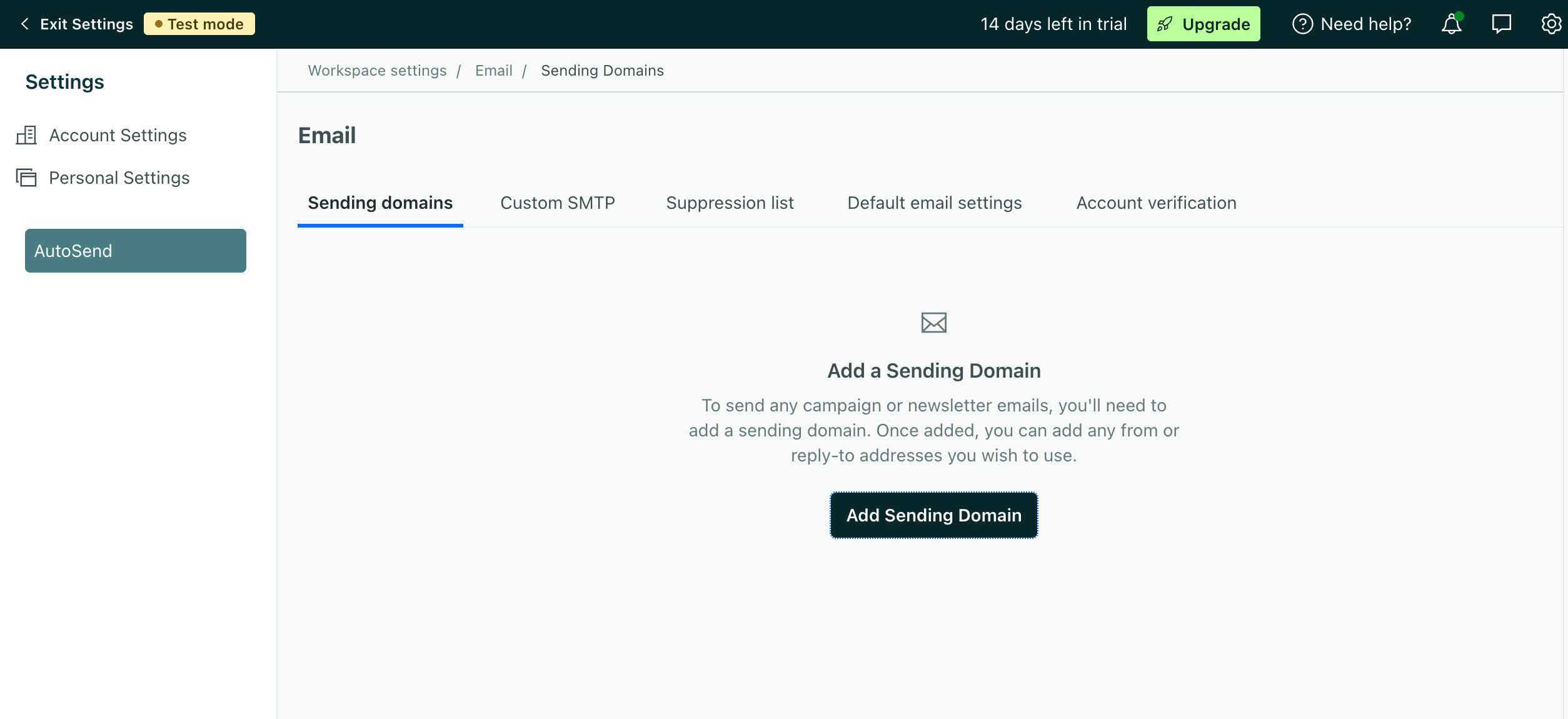Click the notifications bell icon
This screenshot has height=719, width=1568.
click(1451, 24)
